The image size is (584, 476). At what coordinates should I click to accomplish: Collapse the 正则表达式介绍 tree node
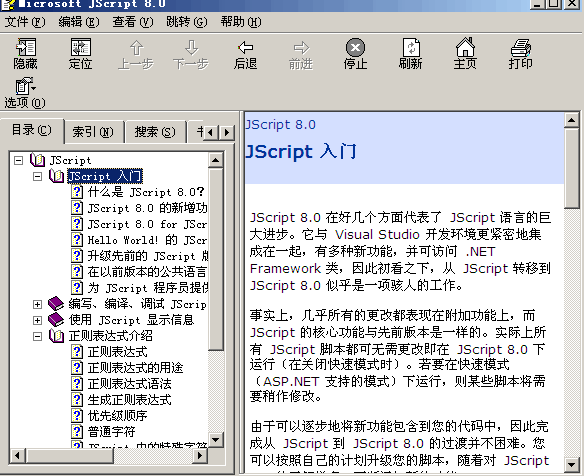pyautogui.click(x=37, y=336)
